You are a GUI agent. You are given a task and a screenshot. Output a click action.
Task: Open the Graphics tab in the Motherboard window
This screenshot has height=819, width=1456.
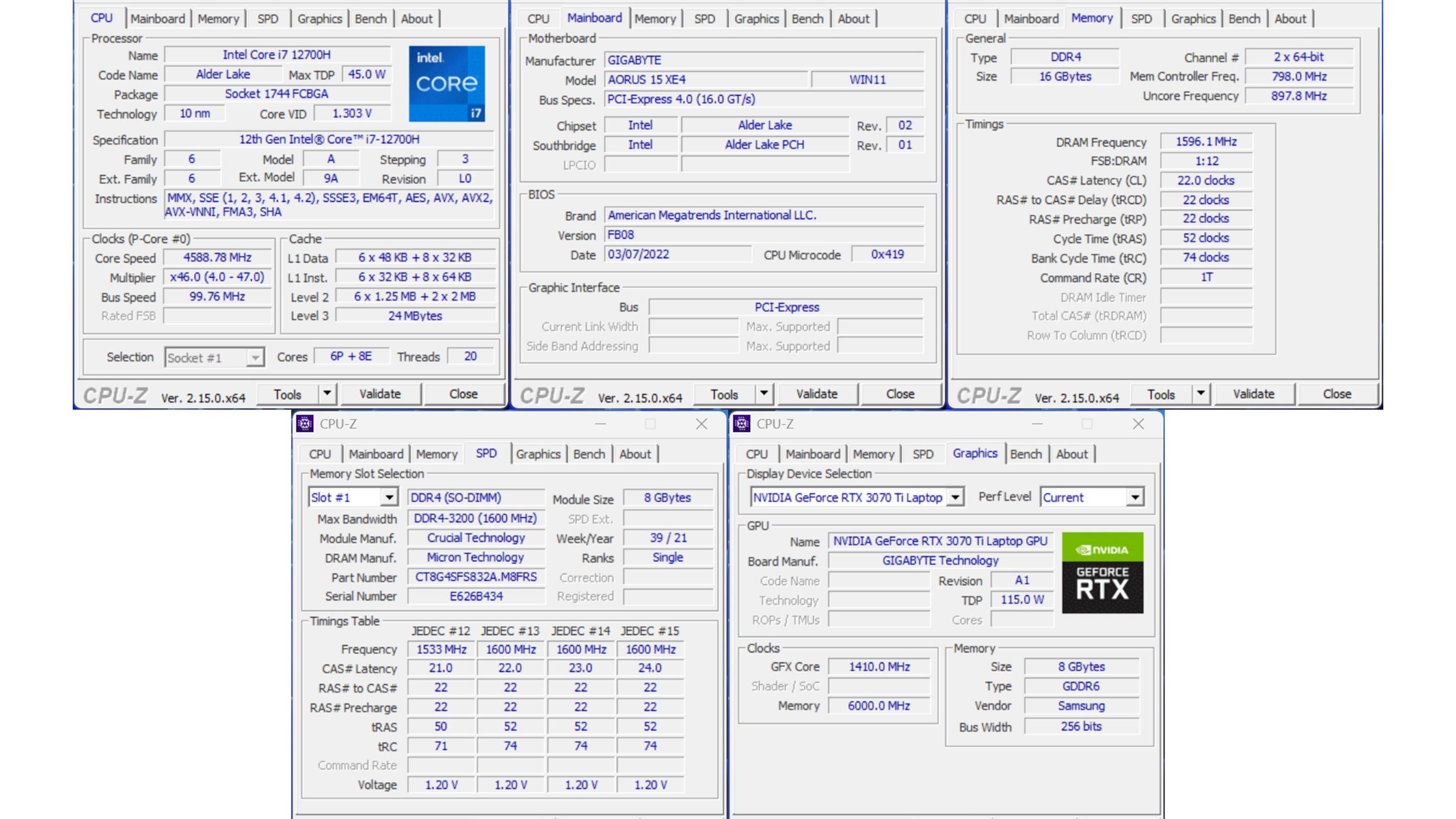[756, 18]
